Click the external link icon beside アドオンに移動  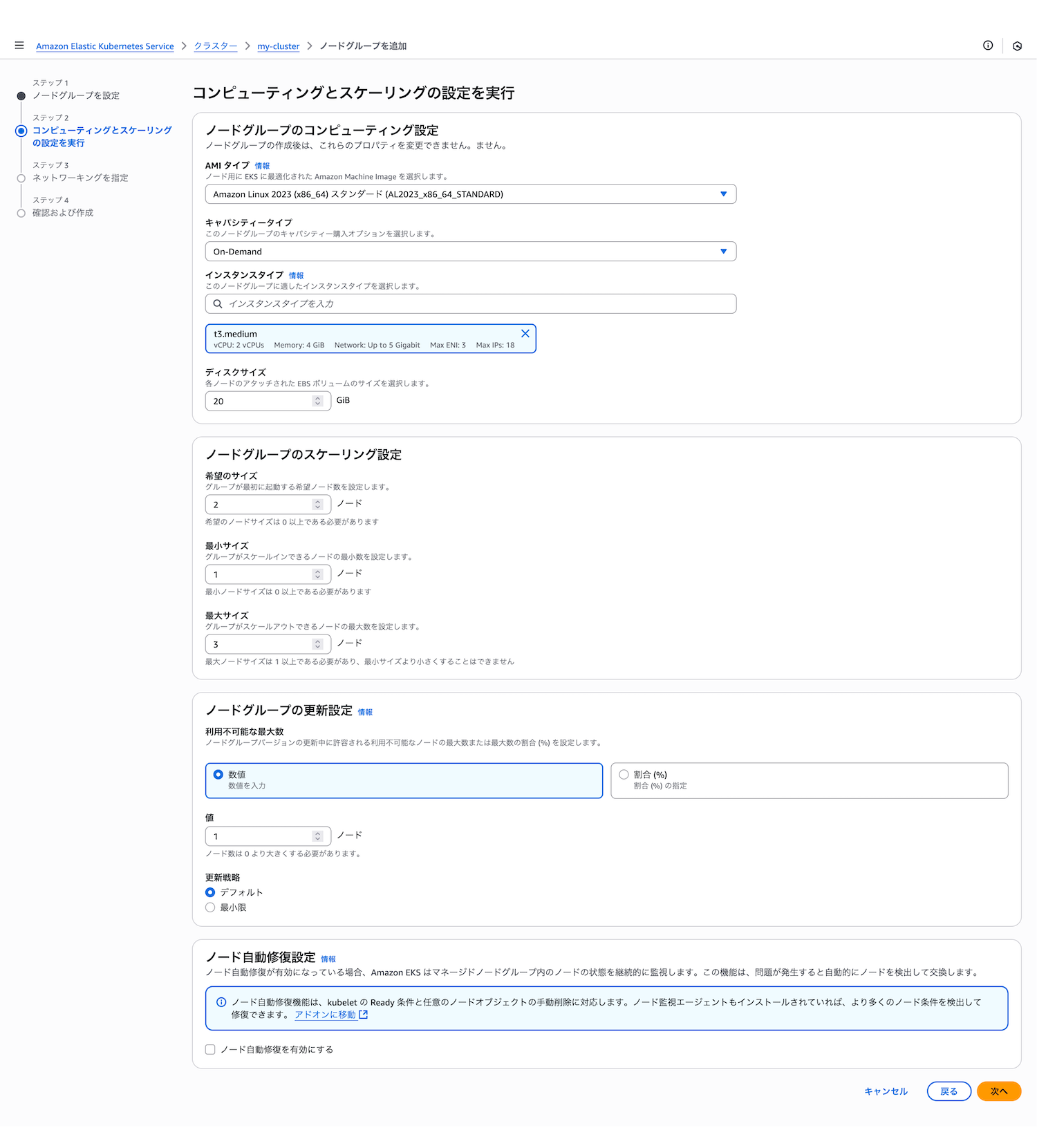(364, 1015)
